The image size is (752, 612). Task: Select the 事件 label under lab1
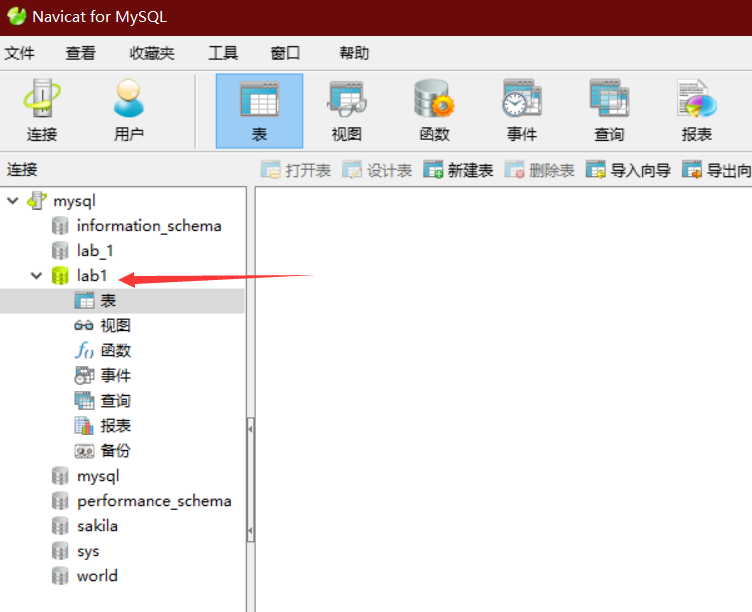tap(116, 376)
